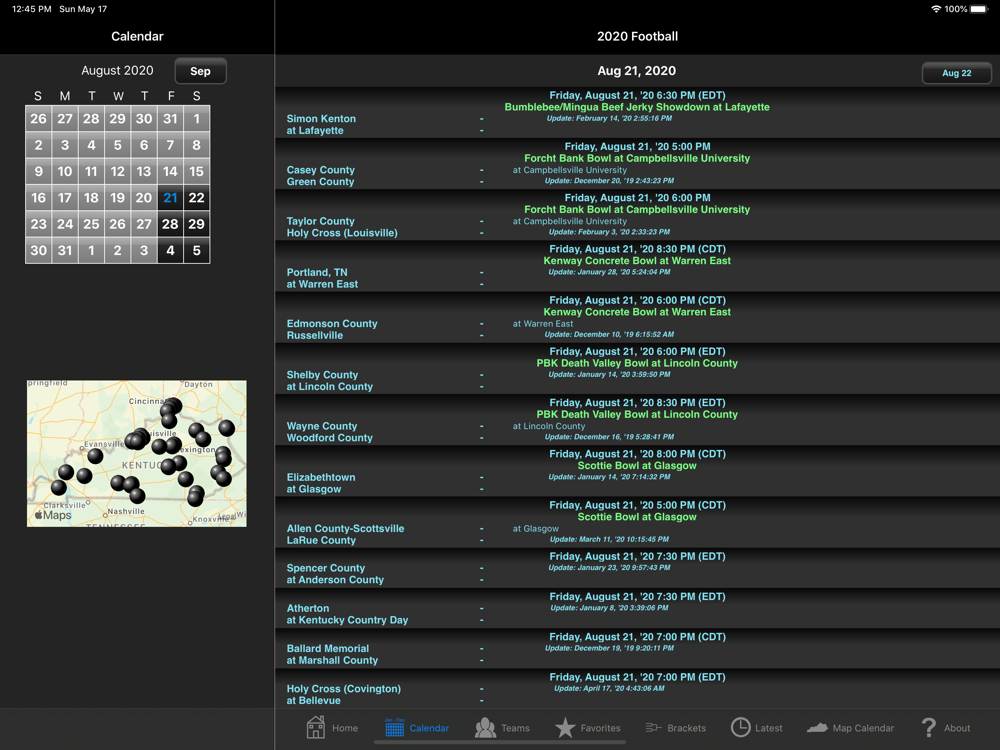Select 'at Anderson County' row text
The image size is (1000, 750).
335,580
